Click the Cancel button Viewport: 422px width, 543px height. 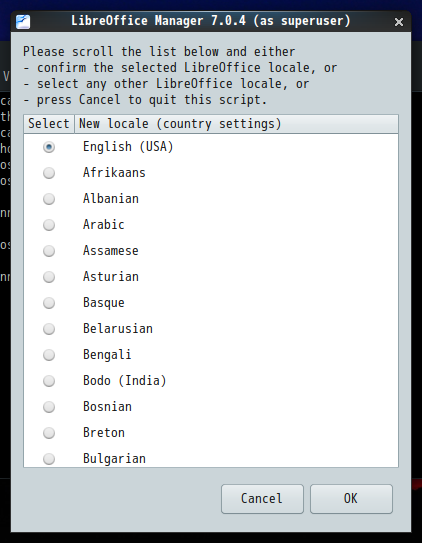[x=262, y=499]
